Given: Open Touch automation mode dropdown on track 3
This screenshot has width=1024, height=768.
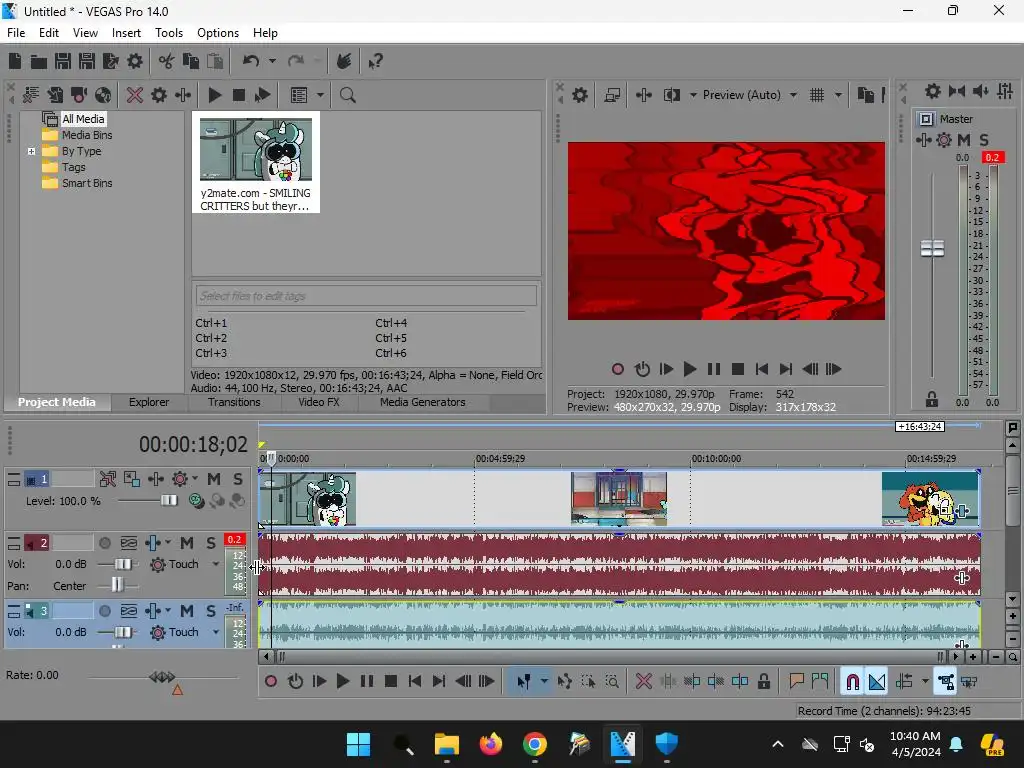Looking at the screenshot, I should pos(216,632).
